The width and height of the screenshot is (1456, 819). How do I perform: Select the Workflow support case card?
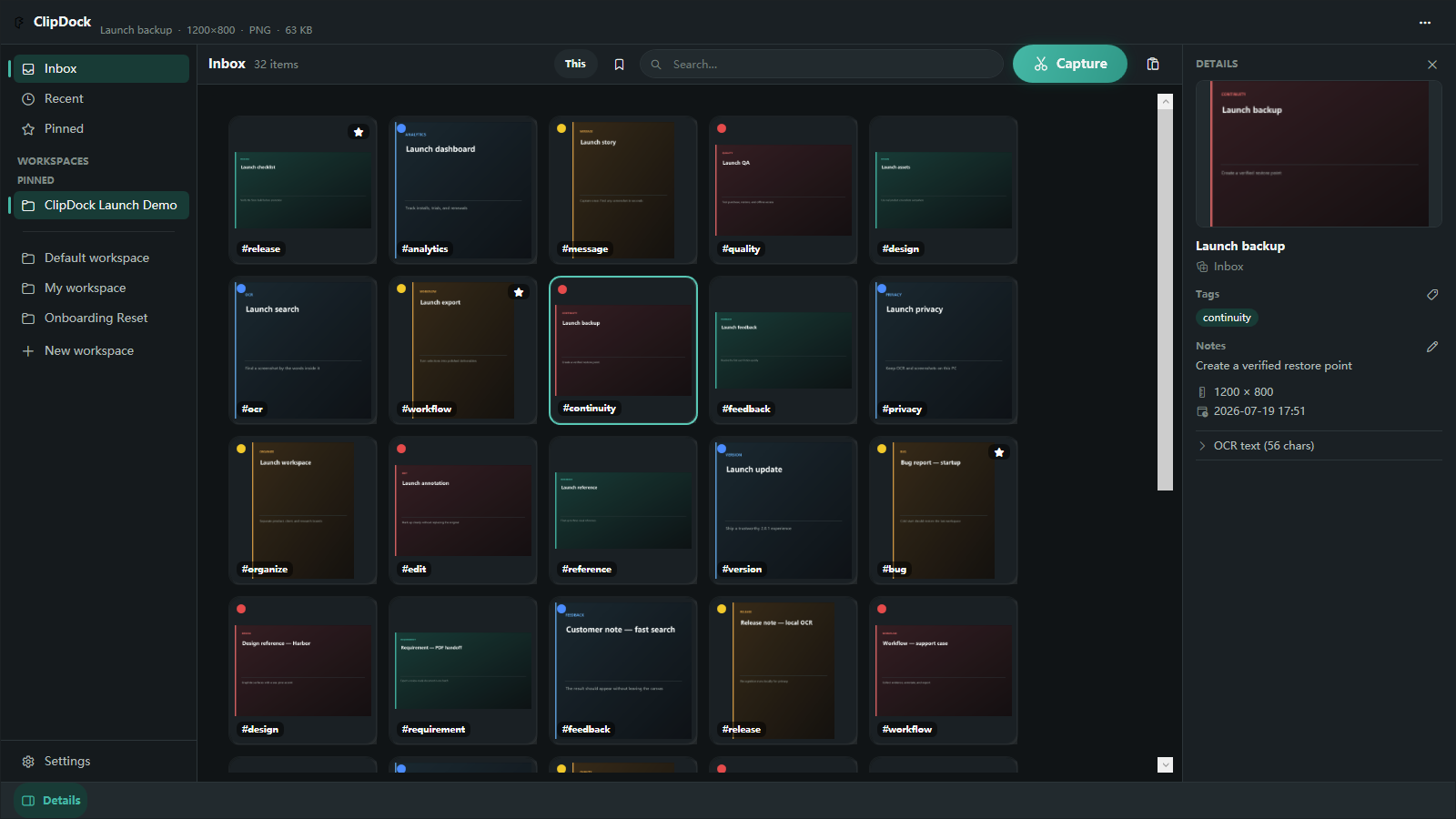click(944, 671)
